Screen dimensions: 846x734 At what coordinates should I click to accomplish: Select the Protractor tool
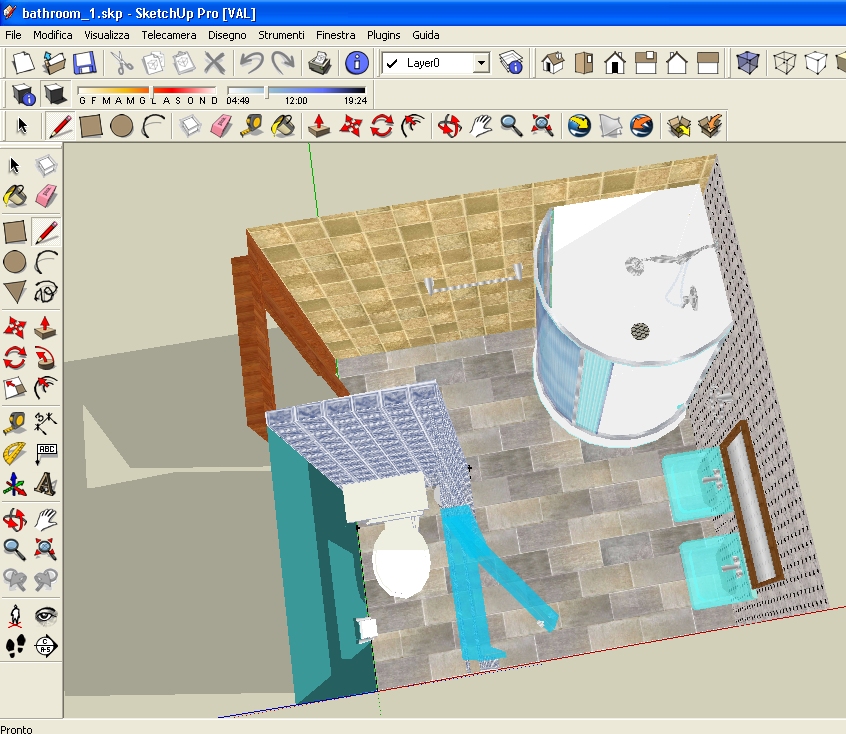click(x=15, y=453)
